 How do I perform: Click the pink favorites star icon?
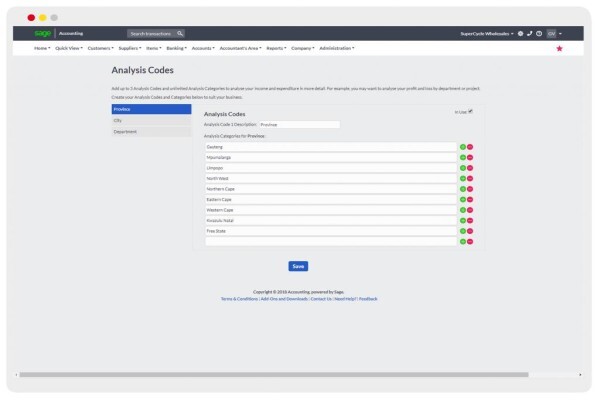(x=559, y=48)
